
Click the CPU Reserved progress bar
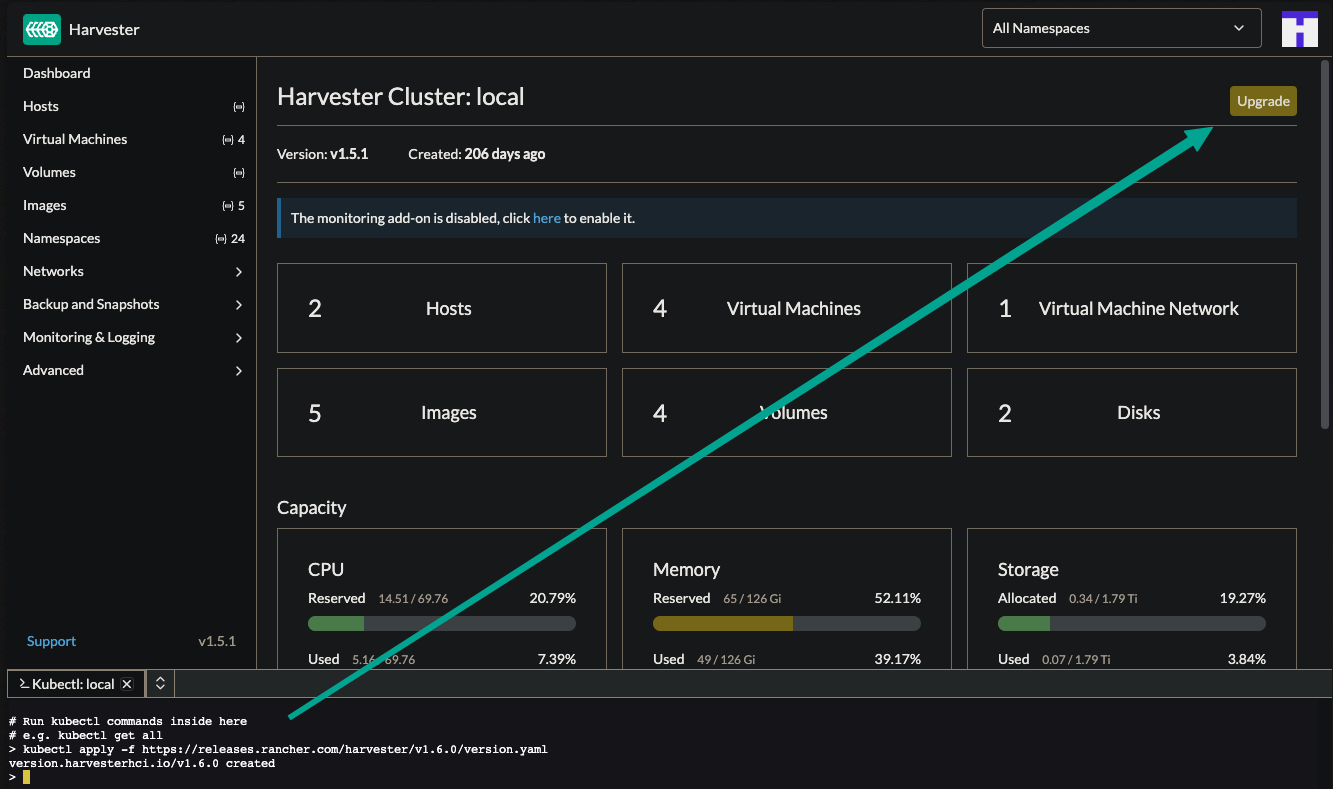pyautogui.click(x=442, y=624)
